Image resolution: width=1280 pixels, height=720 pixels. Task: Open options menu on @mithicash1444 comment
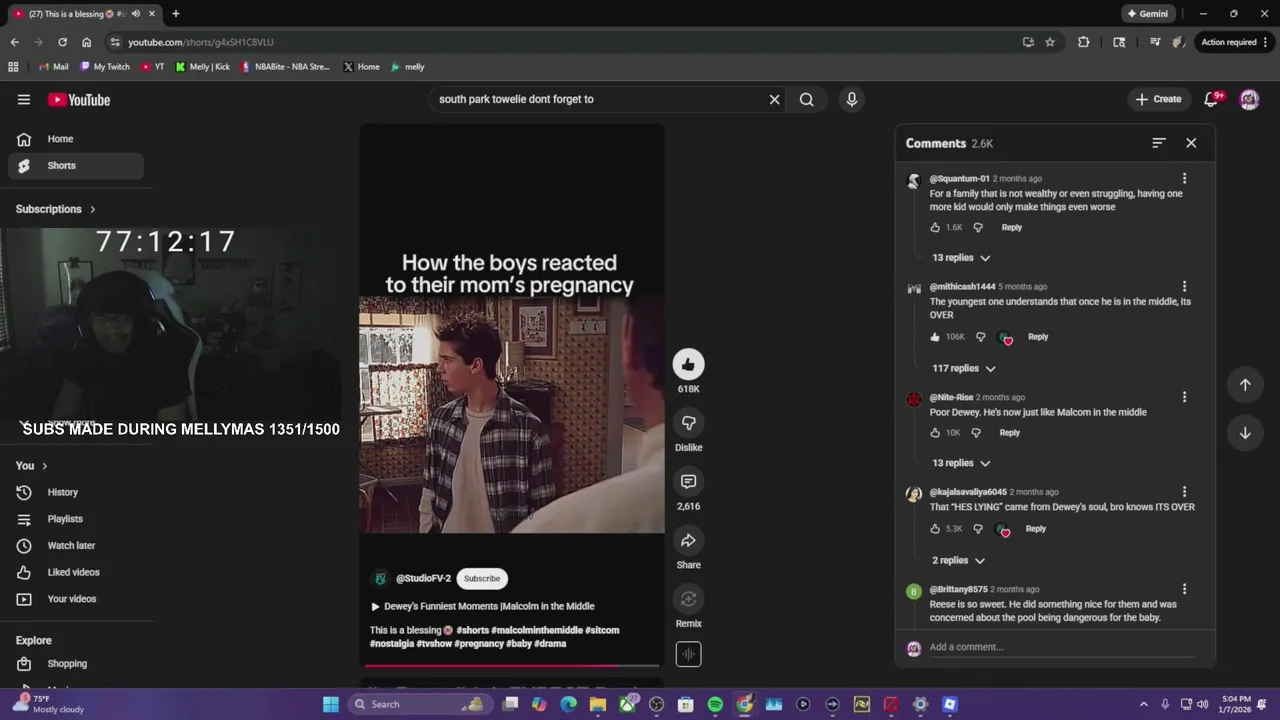point(1184,286)
